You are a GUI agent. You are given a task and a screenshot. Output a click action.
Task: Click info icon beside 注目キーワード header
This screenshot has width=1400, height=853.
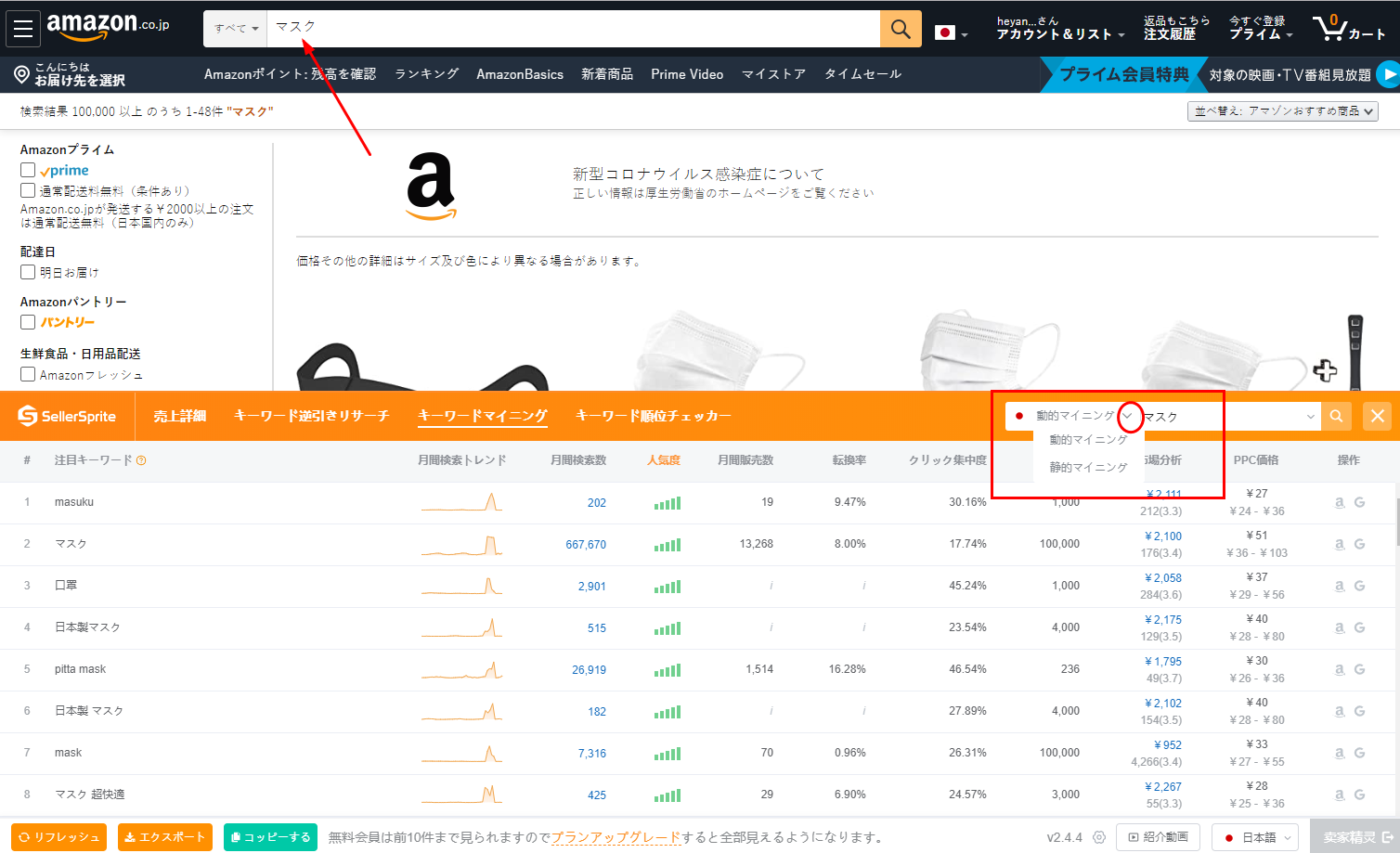141,460
